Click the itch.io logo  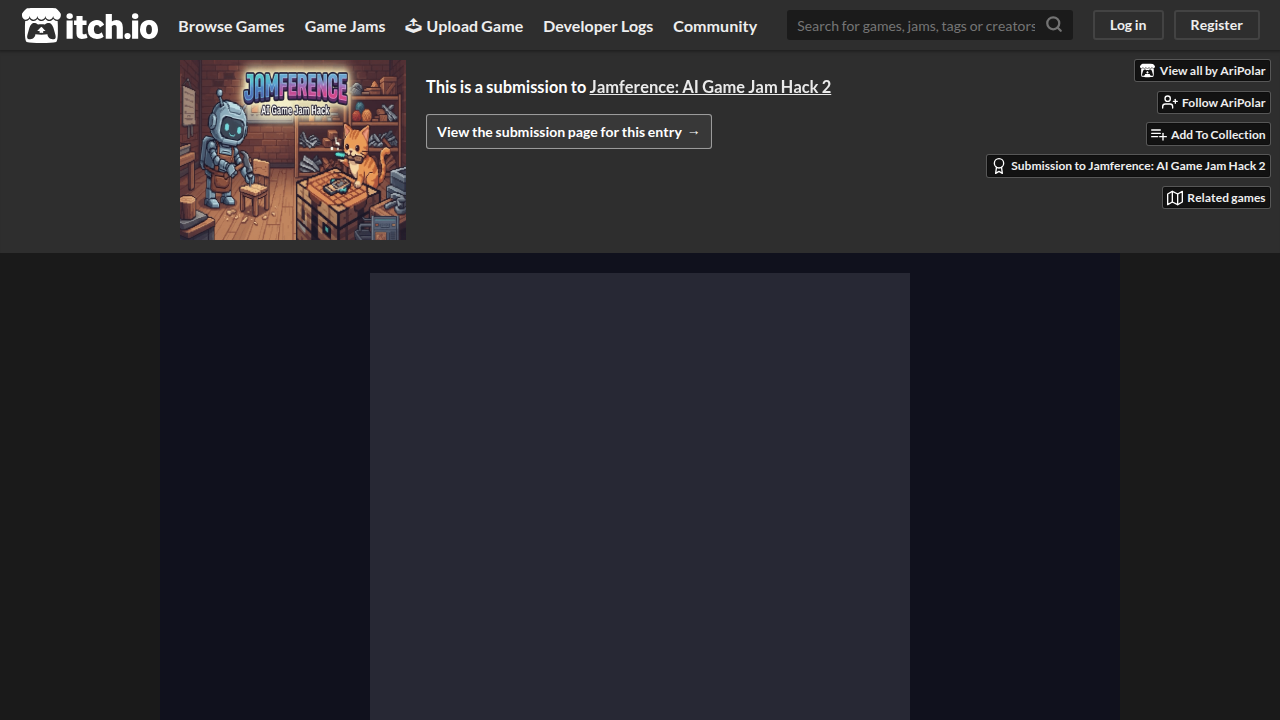click(x=90, y=26)
